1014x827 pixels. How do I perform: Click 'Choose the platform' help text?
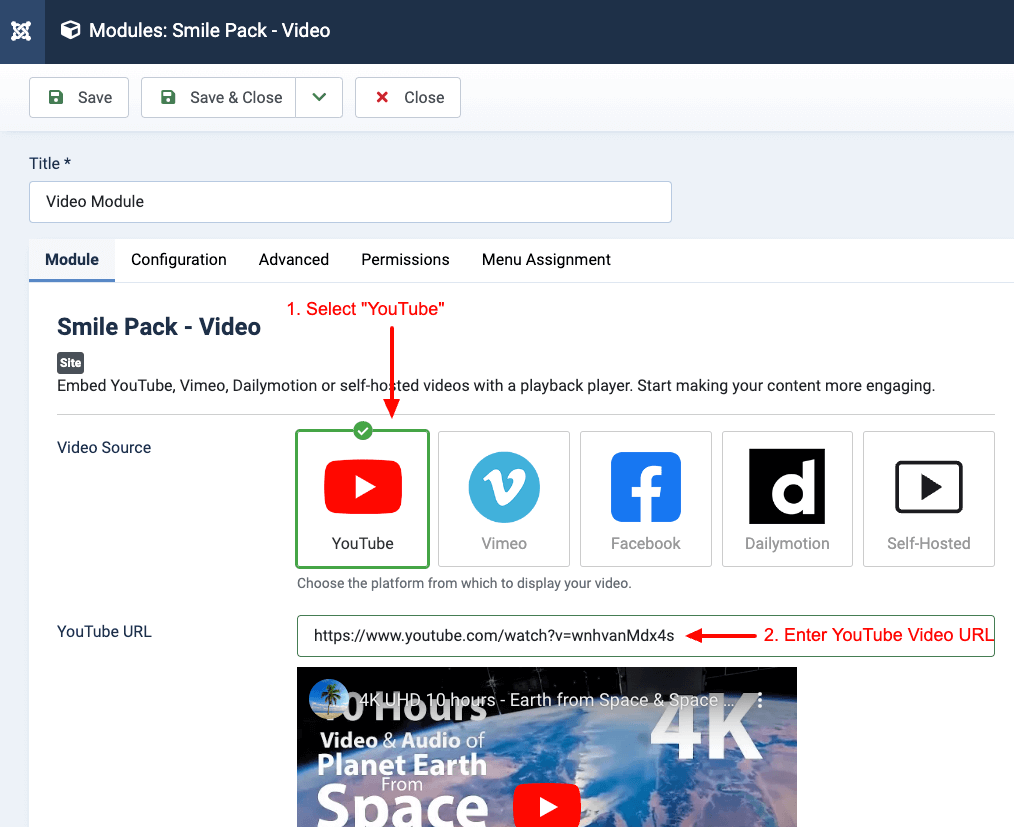pos(464,583)
